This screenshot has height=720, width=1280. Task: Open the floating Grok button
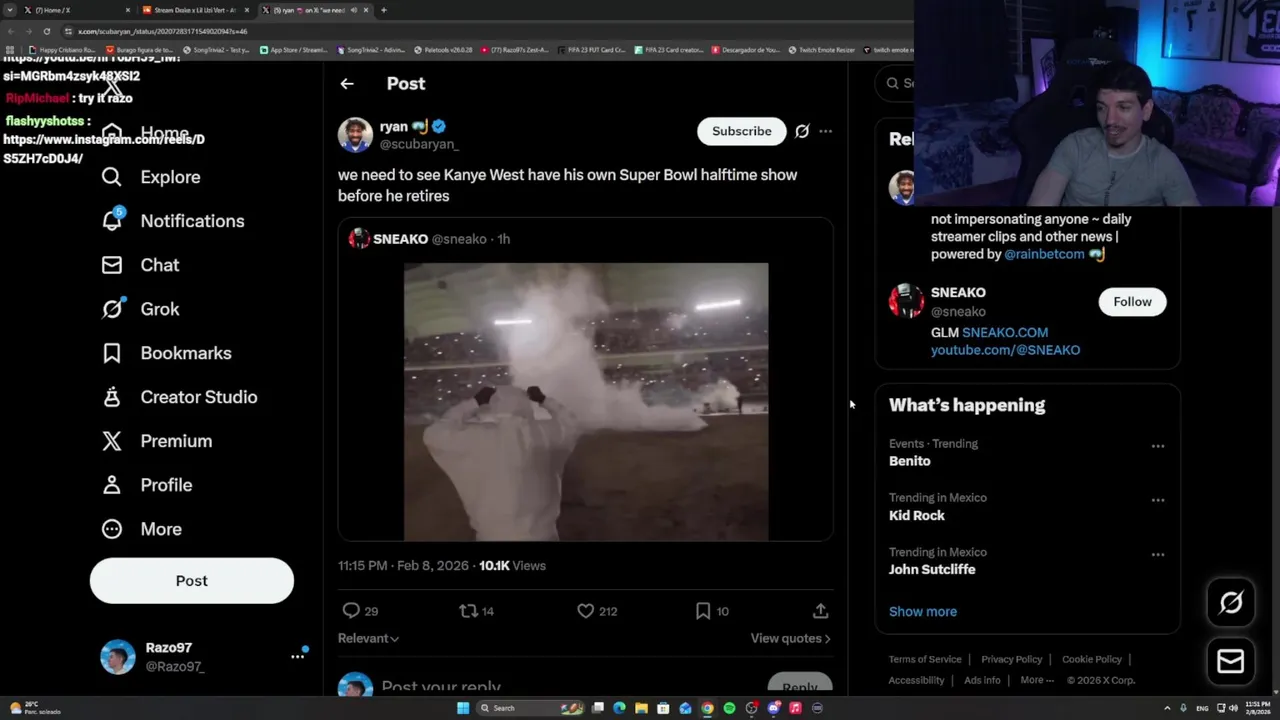tap(1231, 602)
